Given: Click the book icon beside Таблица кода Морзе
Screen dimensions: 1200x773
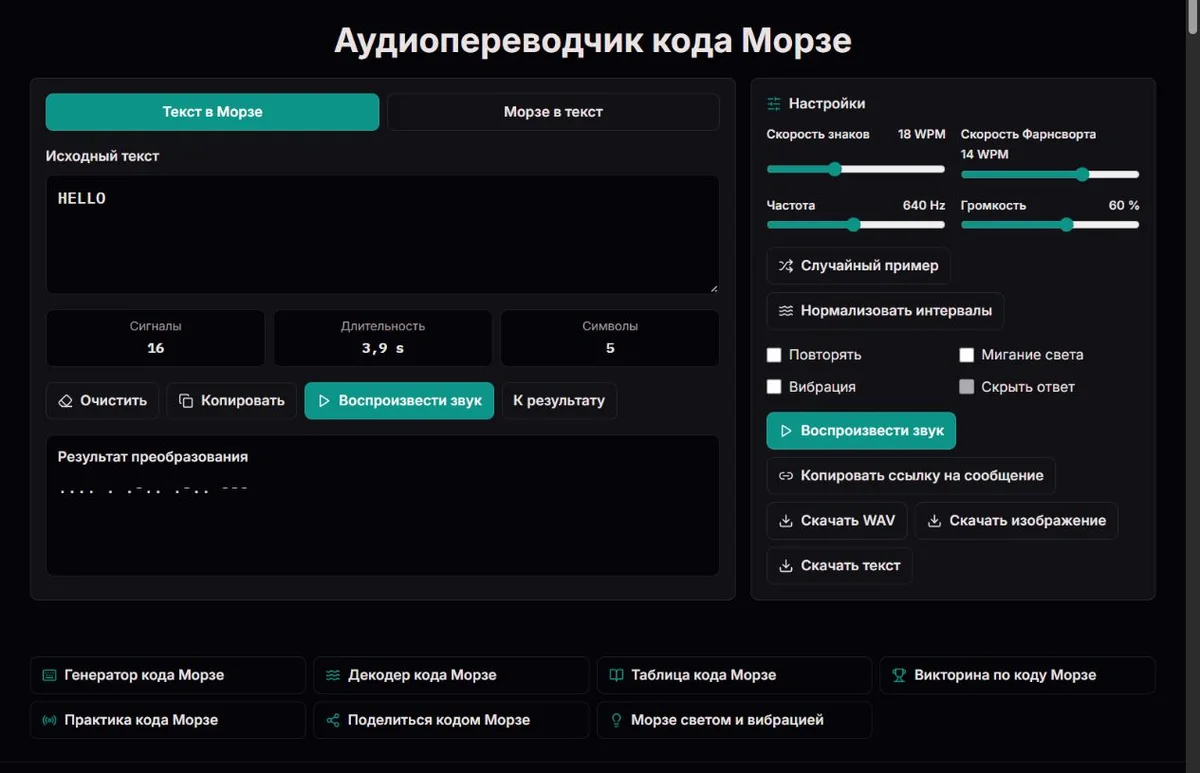Looking at the screenshot, I should click(x=616, y=675).
